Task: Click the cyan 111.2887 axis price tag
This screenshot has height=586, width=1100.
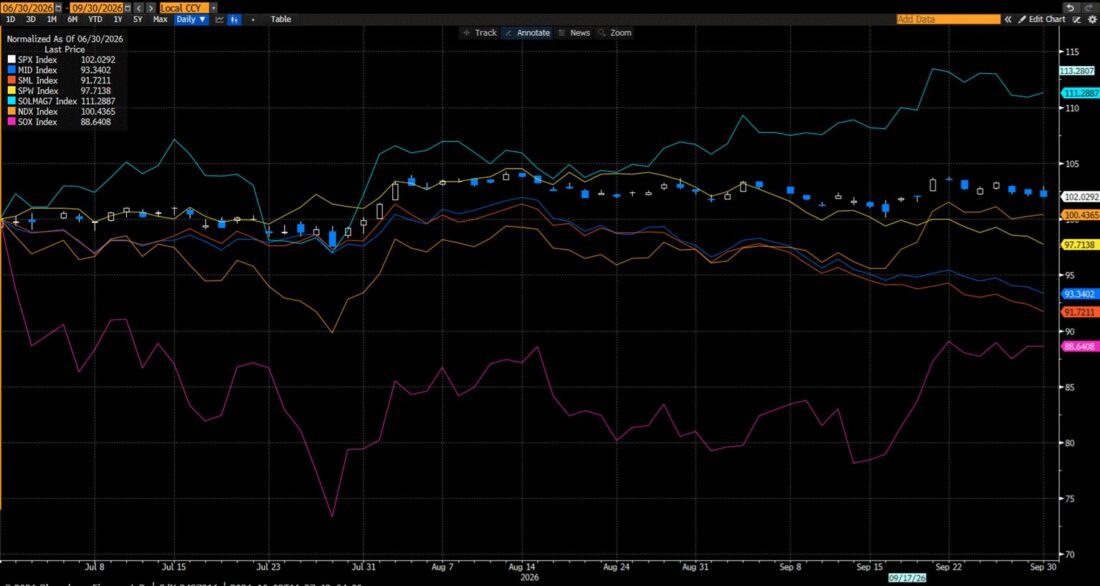Action: point(1080,93)
